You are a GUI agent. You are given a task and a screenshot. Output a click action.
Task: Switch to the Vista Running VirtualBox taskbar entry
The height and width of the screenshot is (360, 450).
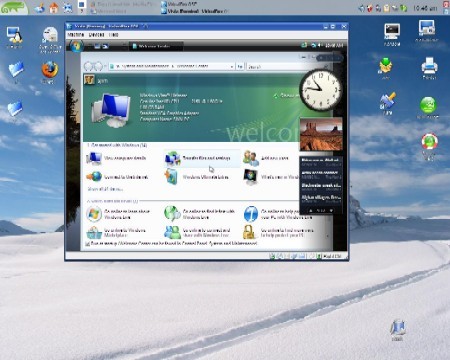click(195, 11)
